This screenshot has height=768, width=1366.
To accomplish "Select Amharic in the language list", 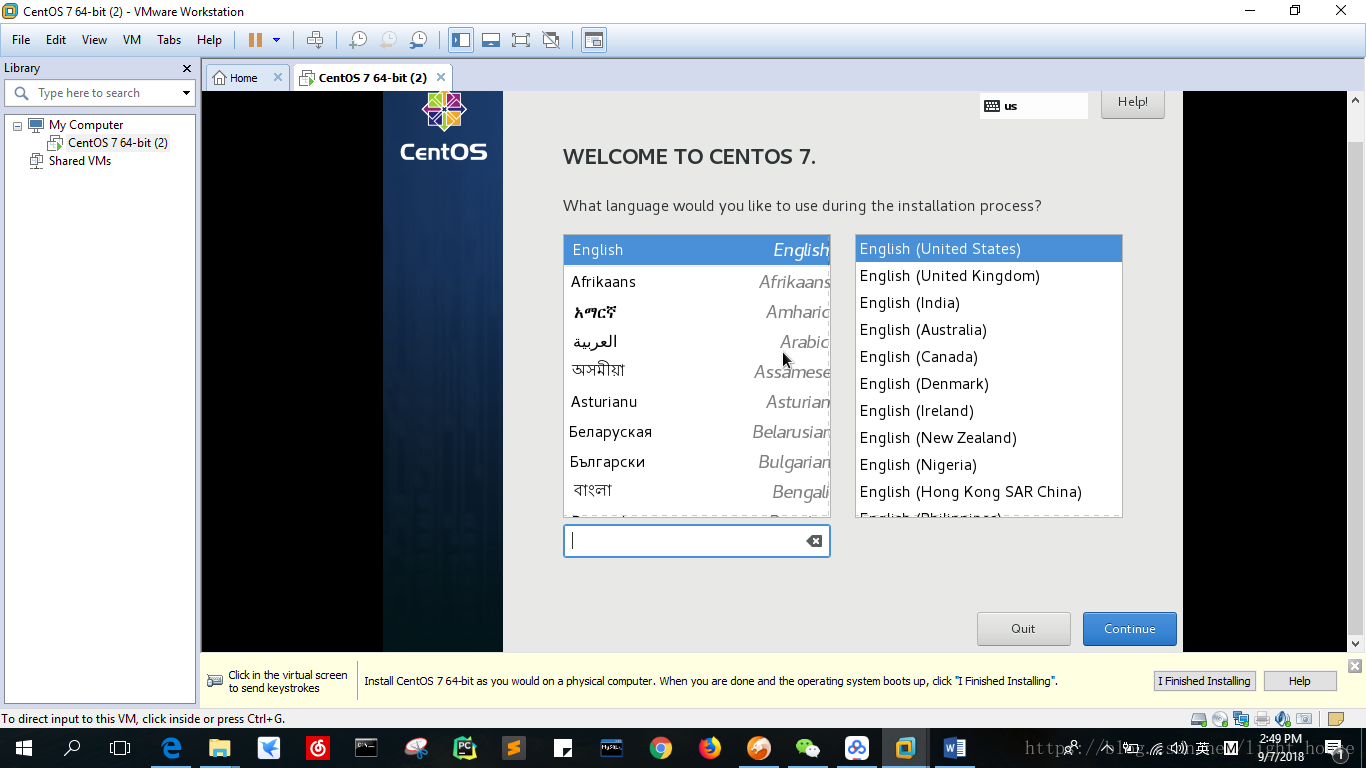I will (697, 312).
